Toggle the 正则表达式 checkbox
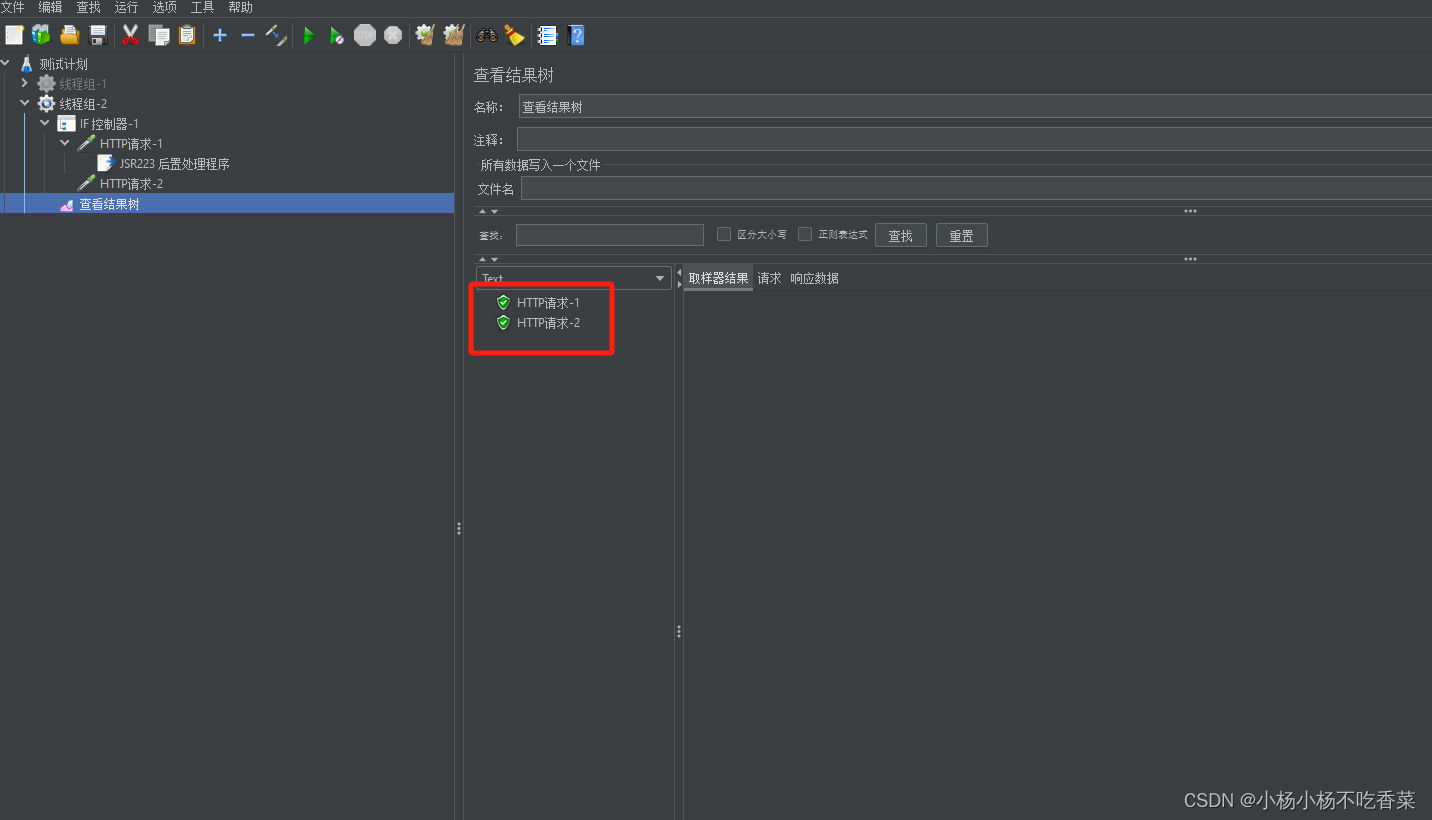 [x=804, y=234]
